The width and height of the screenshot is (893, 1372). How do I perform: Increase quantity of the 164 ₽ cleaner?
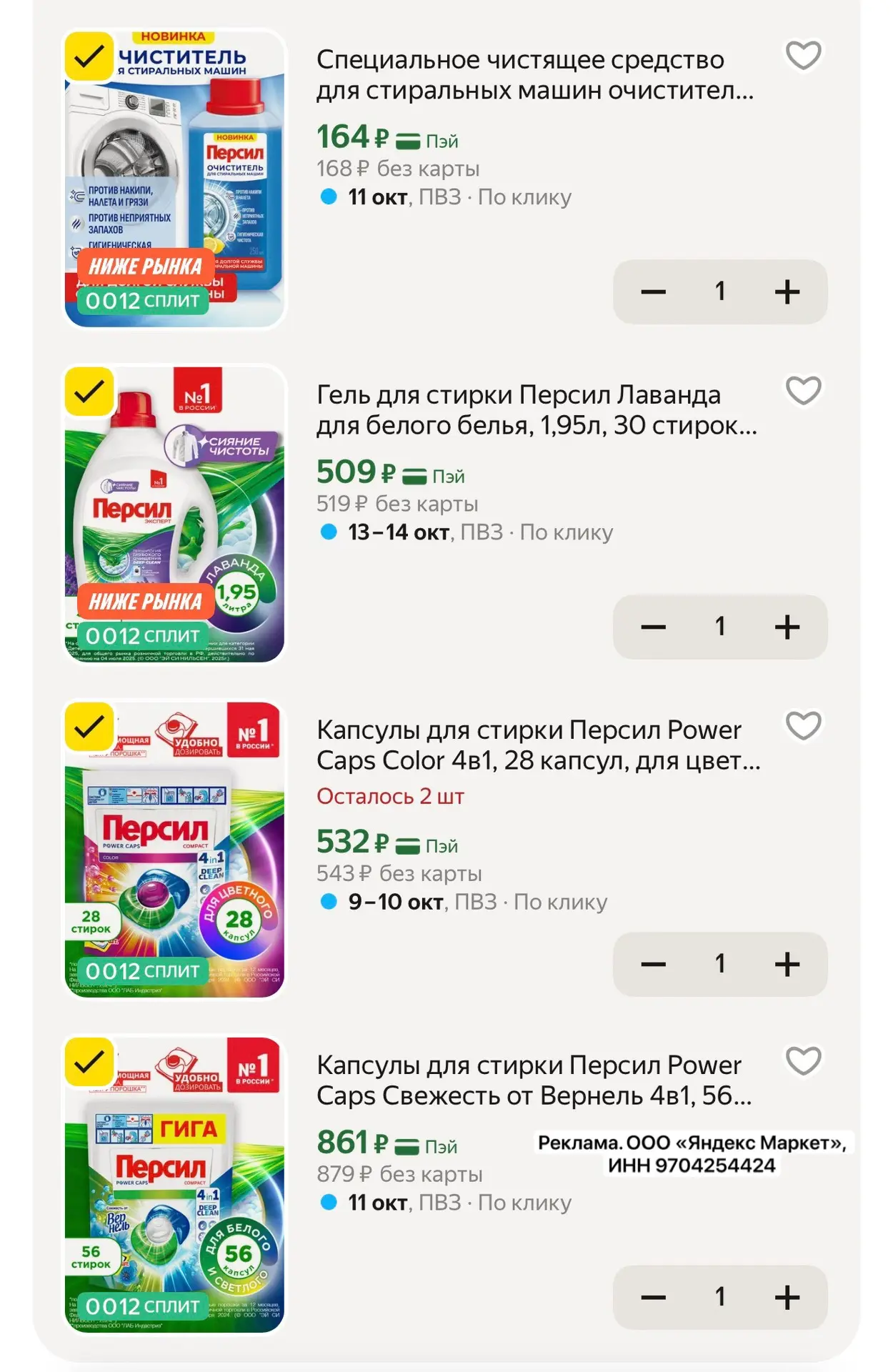pyautogui.click(x=787, y=292)
